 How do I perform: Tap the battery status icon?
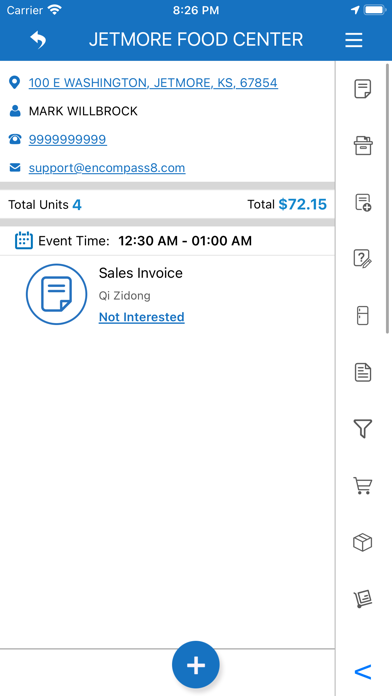[375, 10]
